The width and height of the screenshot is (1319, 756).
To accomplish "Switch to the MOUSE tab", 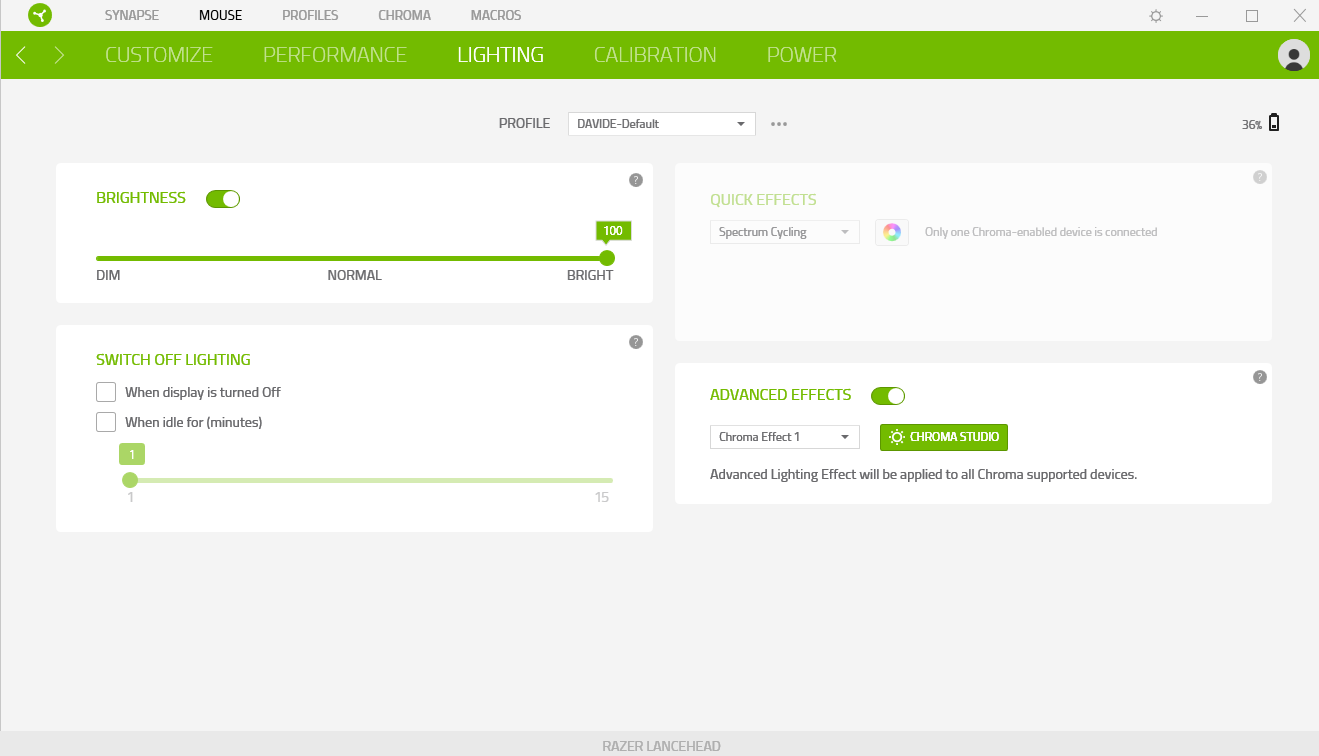I will pos(220,16).
